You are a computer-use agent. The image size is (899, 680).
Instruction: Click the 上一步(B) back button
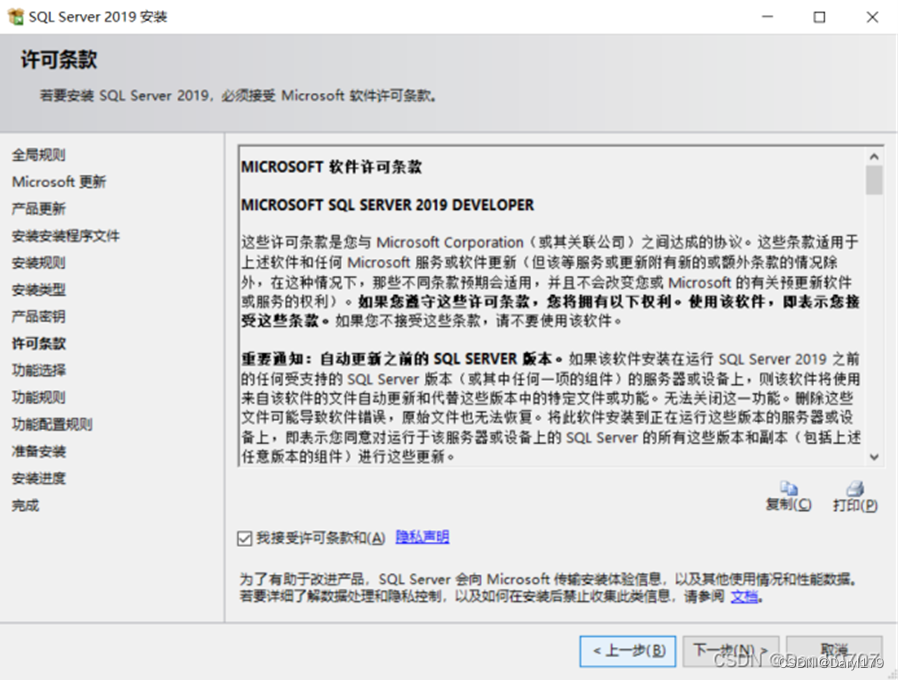[x=628, y=651]
